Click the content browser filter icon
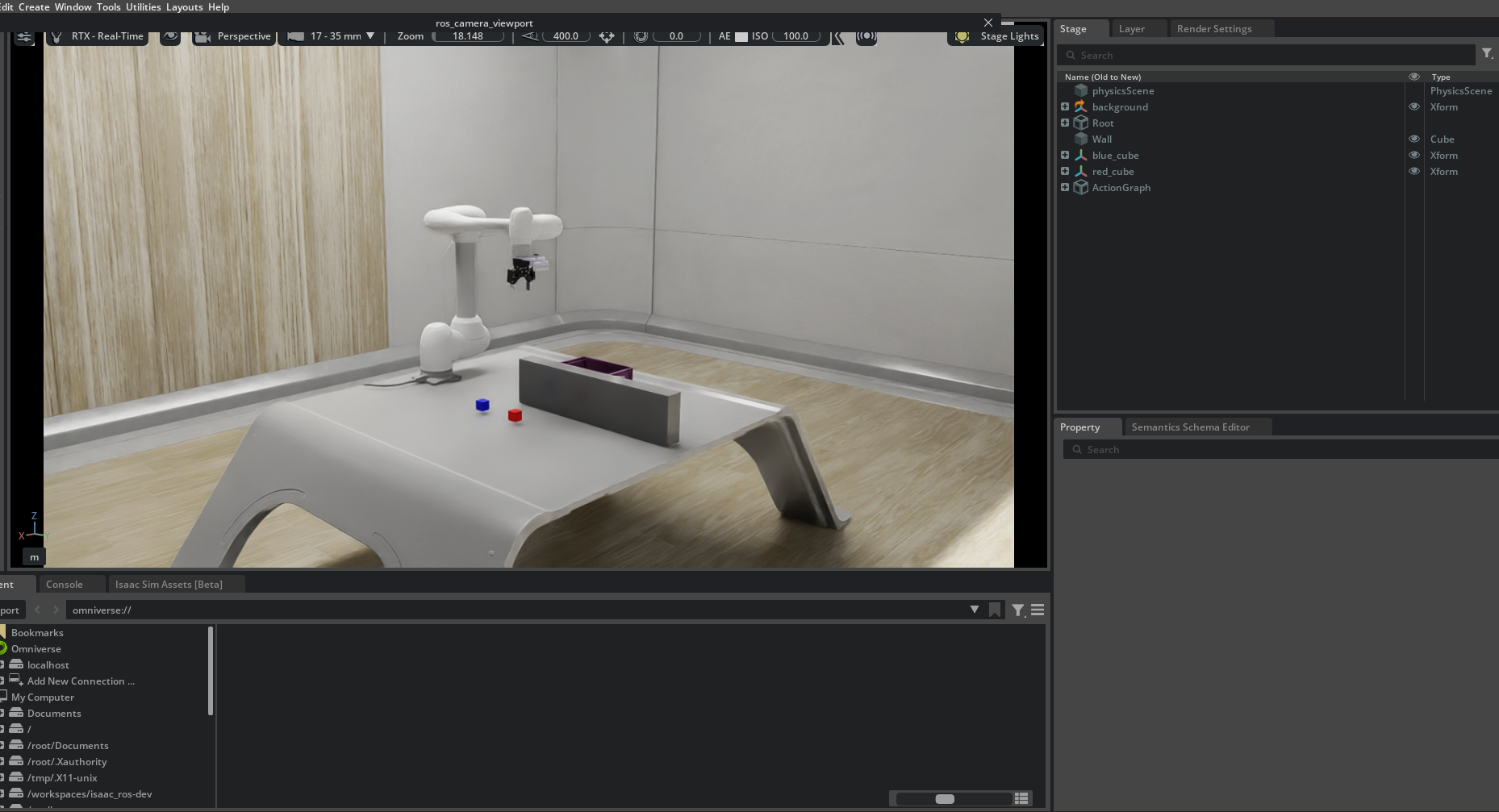The image size is (1499, 812). click(1018, 610)
